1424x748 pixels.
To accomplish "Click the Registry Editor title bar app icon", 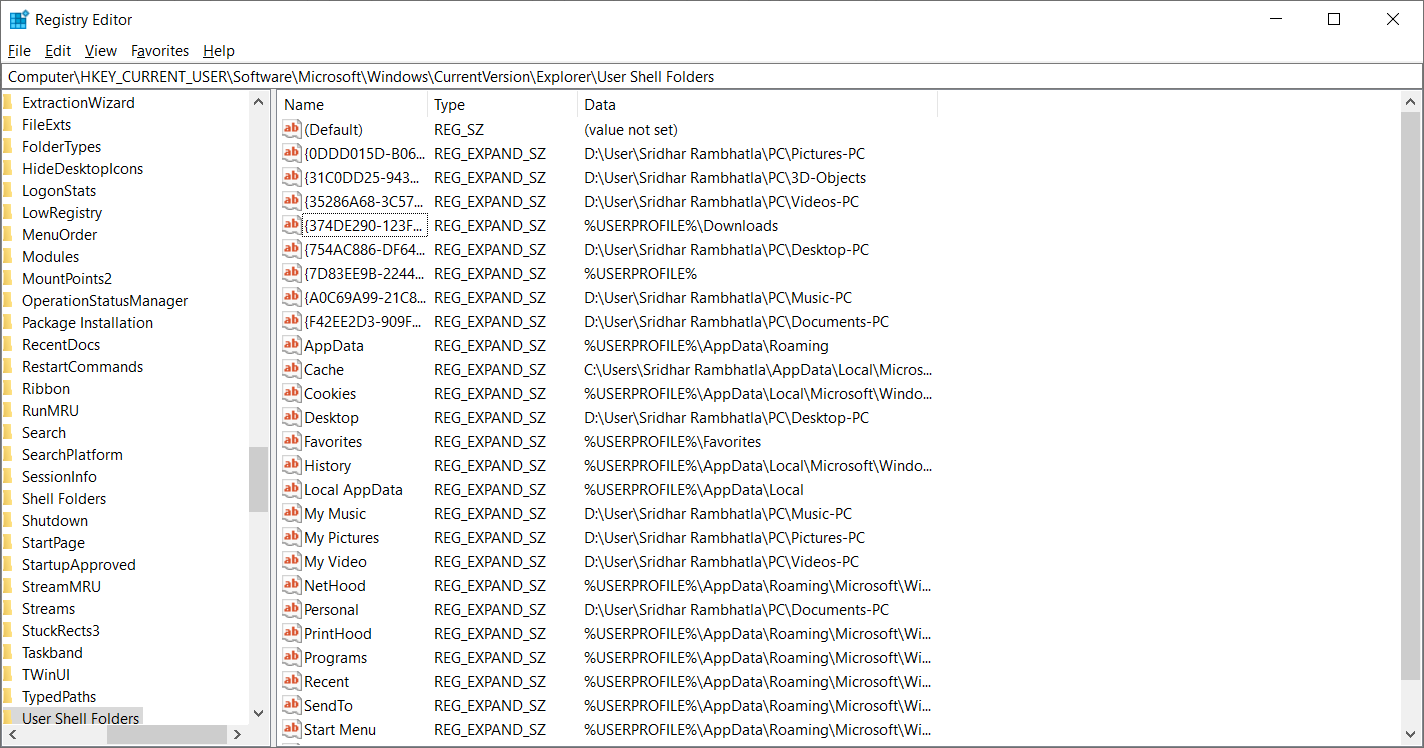I will (x=19, y=19).
